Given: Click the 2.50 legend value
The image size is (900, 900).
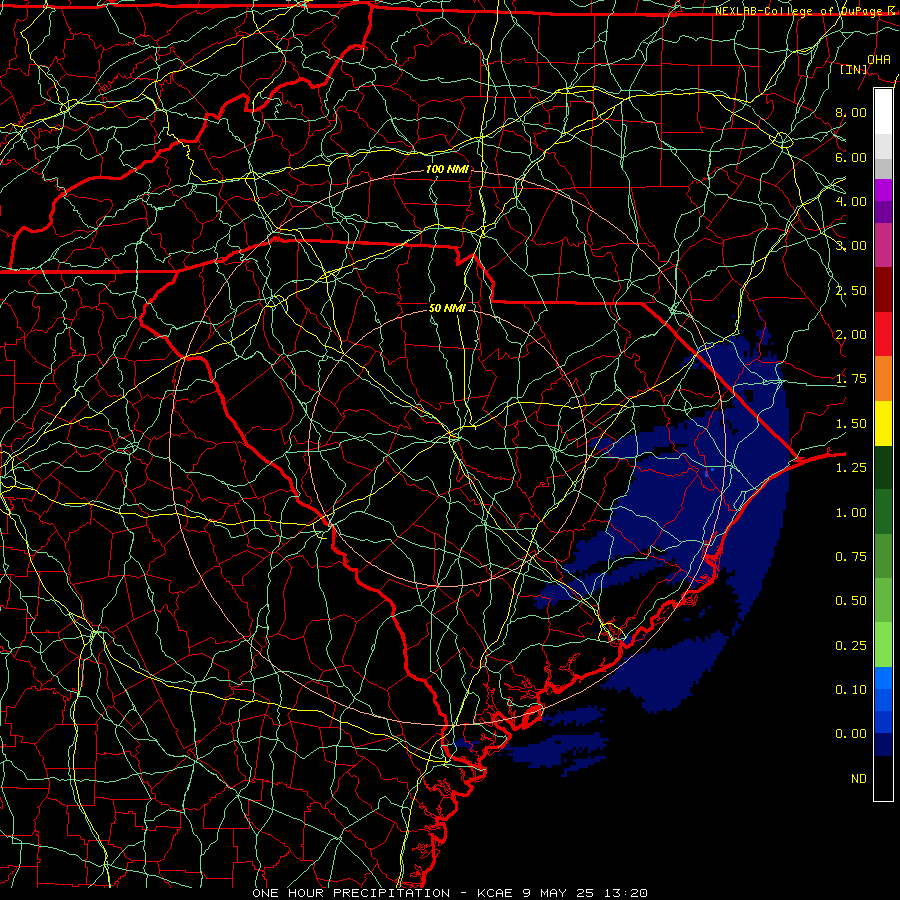Looking at the screenshot, I should (x=851, y=290).
